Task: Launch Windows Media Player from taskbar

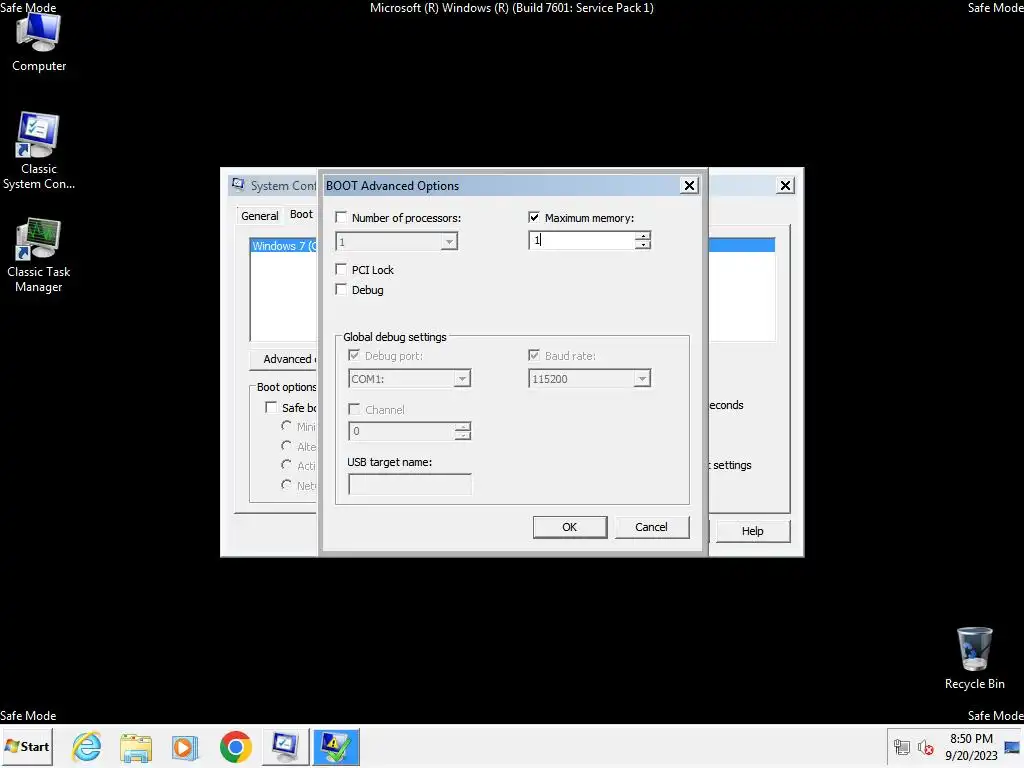Action: tap(185, 746)
